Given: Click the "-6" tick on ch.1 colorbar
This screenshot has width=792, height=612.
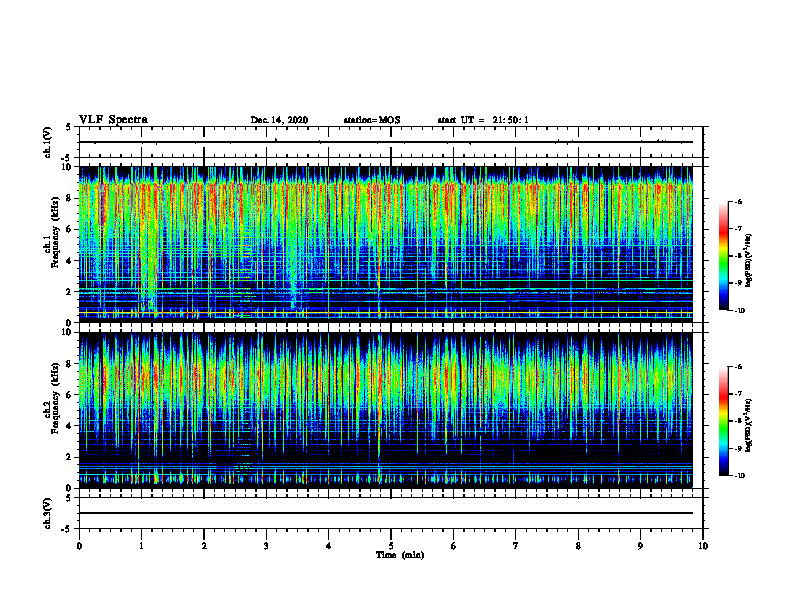Looking at the screenshot, I should tap(738, 201).
